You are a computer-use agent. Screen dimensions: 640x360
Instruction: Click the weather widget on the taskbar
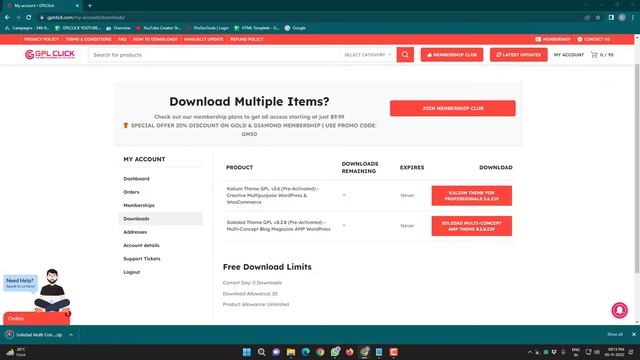click(16, 352)
